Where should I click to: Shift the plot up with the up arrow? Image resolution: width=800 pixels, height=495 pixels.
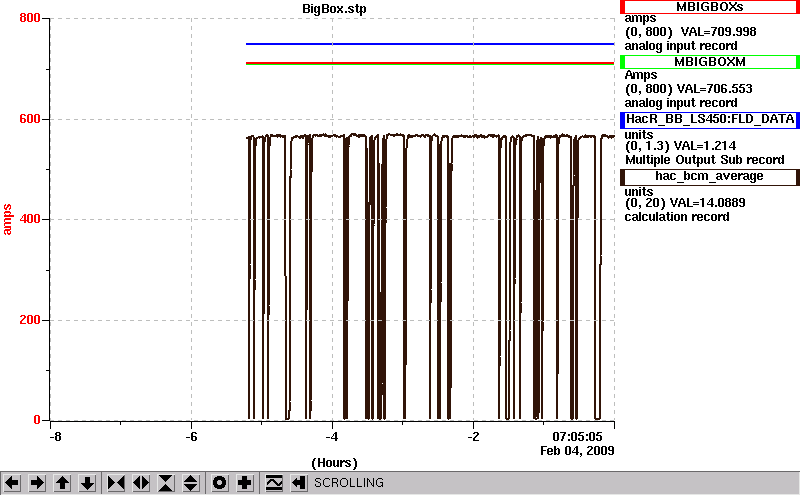[x=62, y=483]
